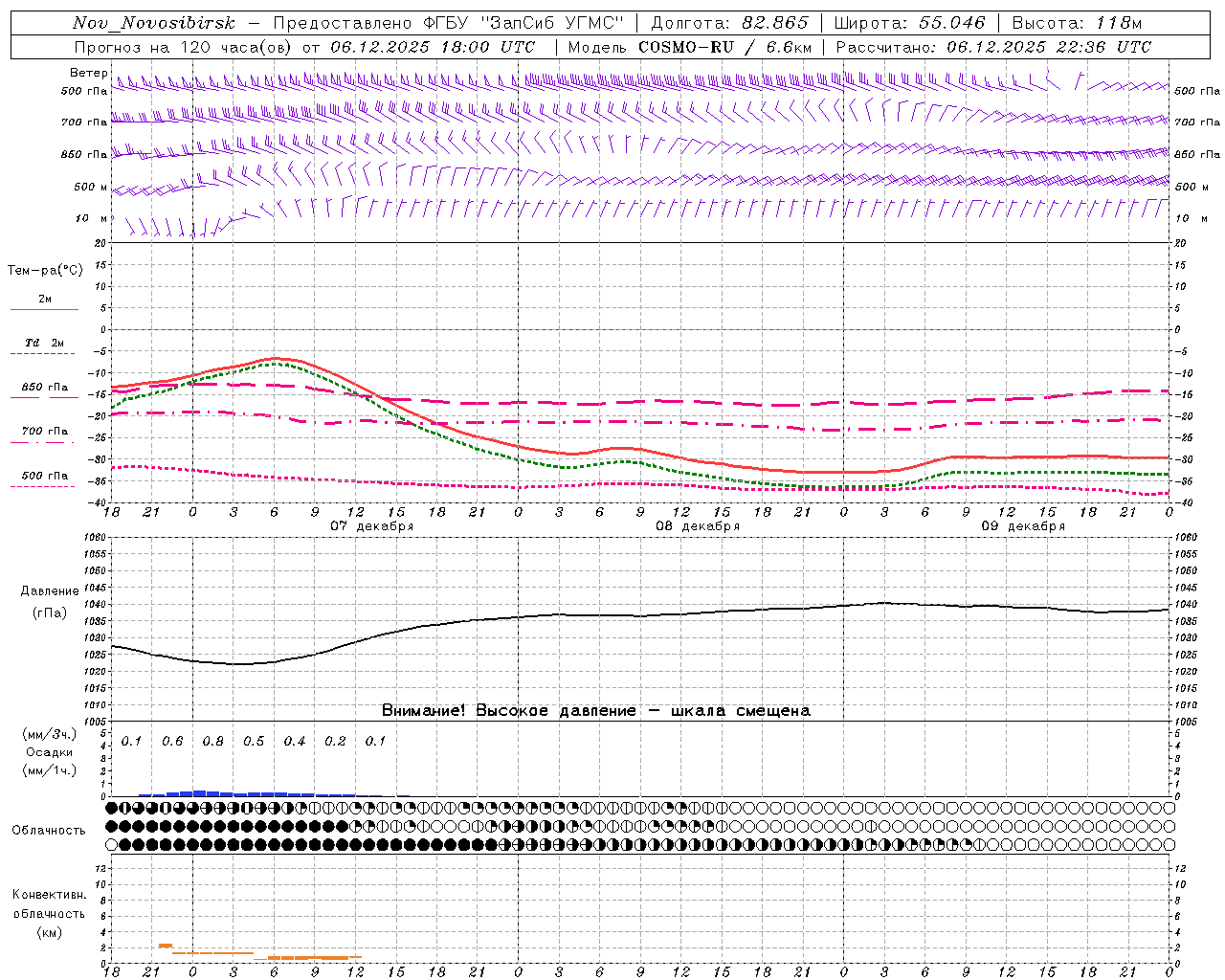
Task: Click the "0.8" precipitation amount
Action: click(x=213, y=742)
